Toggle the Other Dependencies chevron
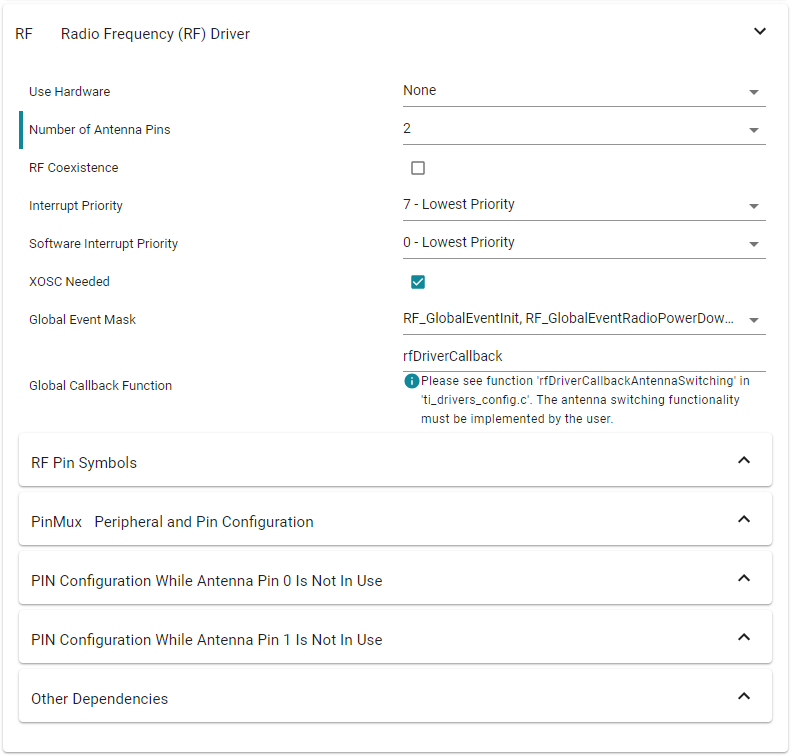 click(x=743, y=697)
